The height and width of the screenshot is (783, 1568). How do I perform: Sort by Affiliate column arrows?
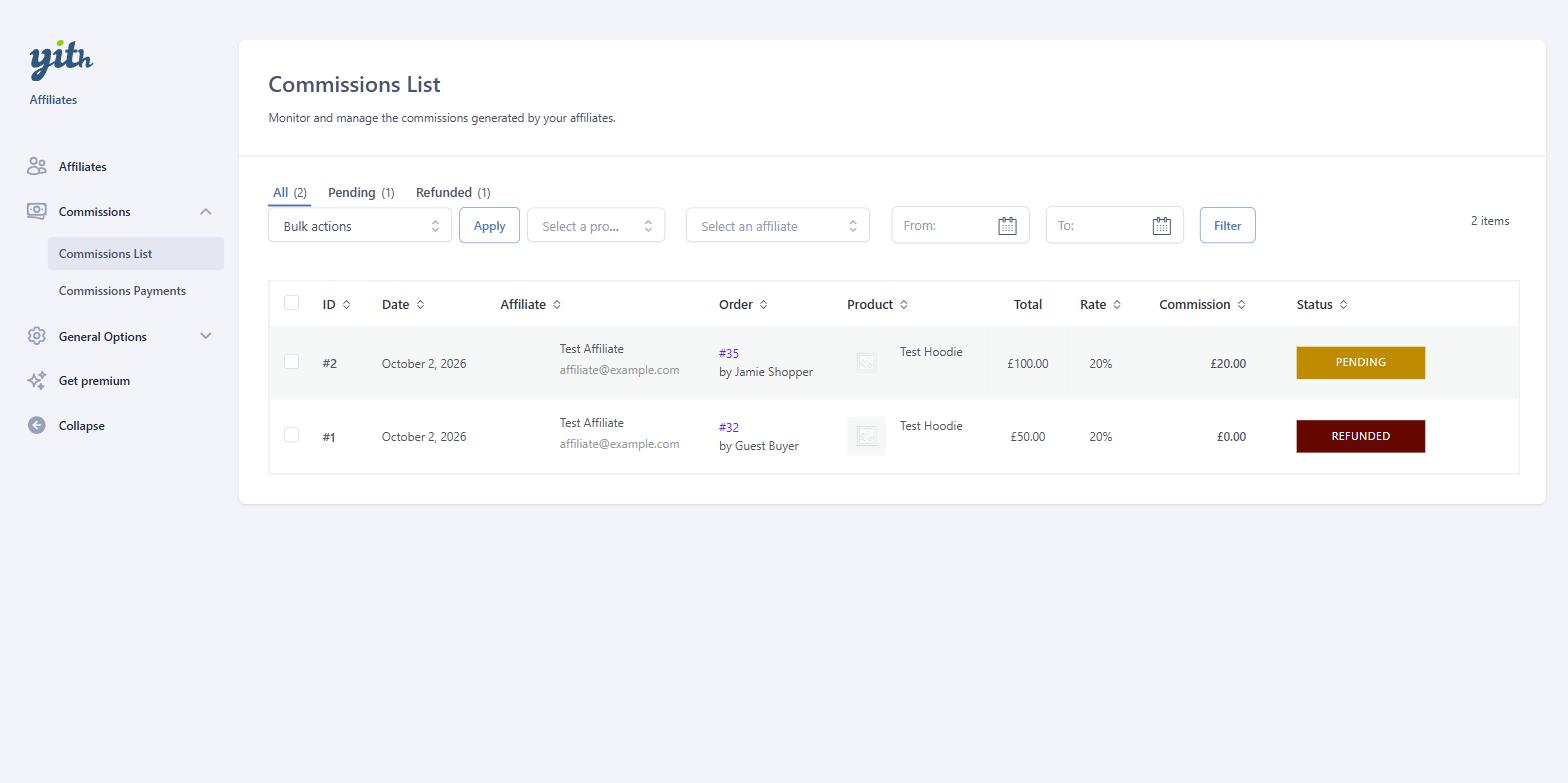tap(557, 304)
